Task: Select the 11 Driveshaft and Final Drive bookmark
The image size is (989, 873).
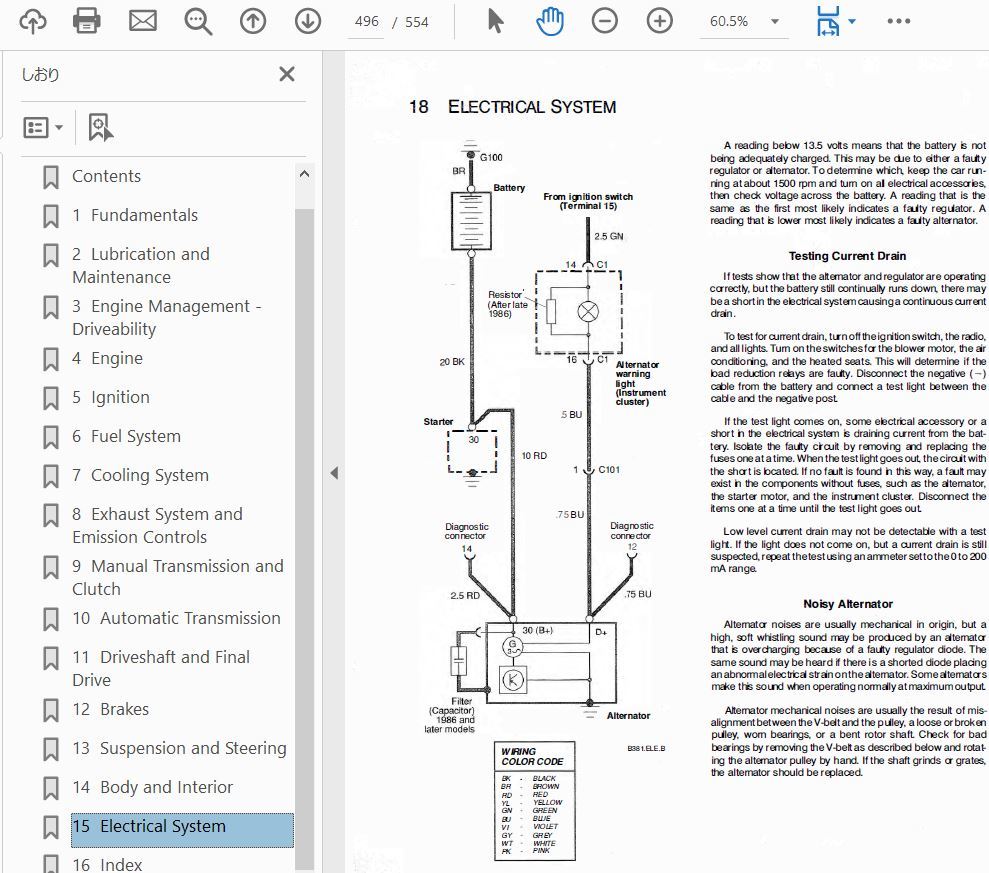Action: pos(161,669)
